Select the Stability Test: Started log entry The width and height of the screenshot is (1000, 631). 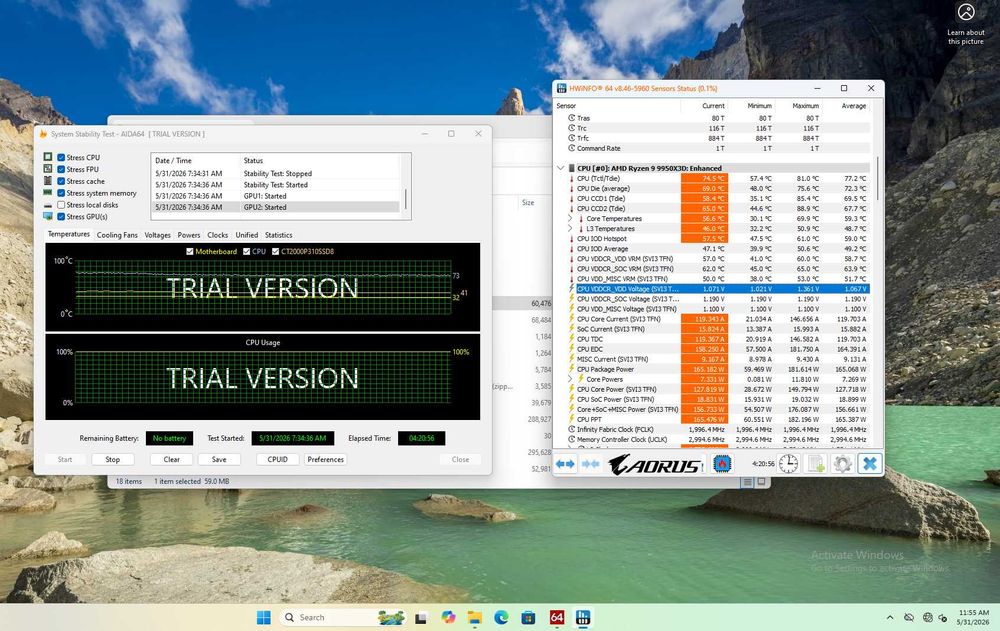point(276,184)
